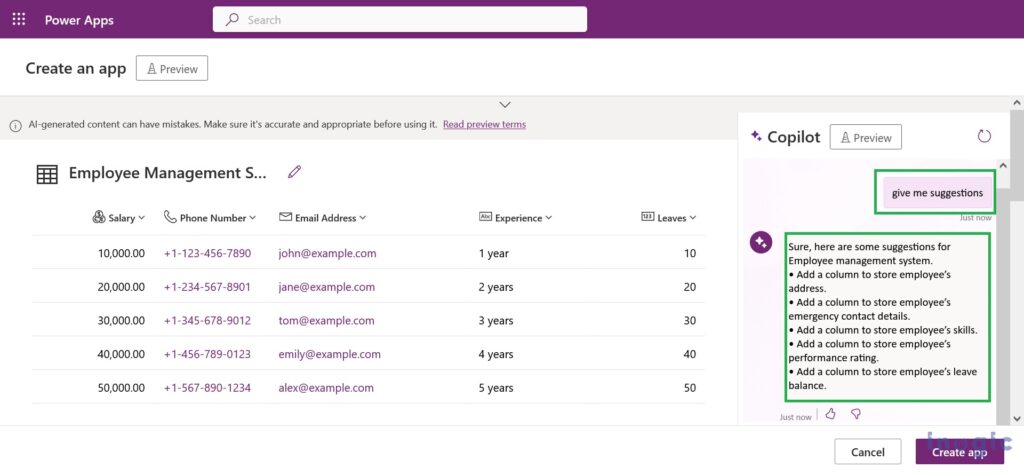Click the Cancel button
Image resolution: width=1024 pixels, height=476 pixels.
click(x=868, y=452)
